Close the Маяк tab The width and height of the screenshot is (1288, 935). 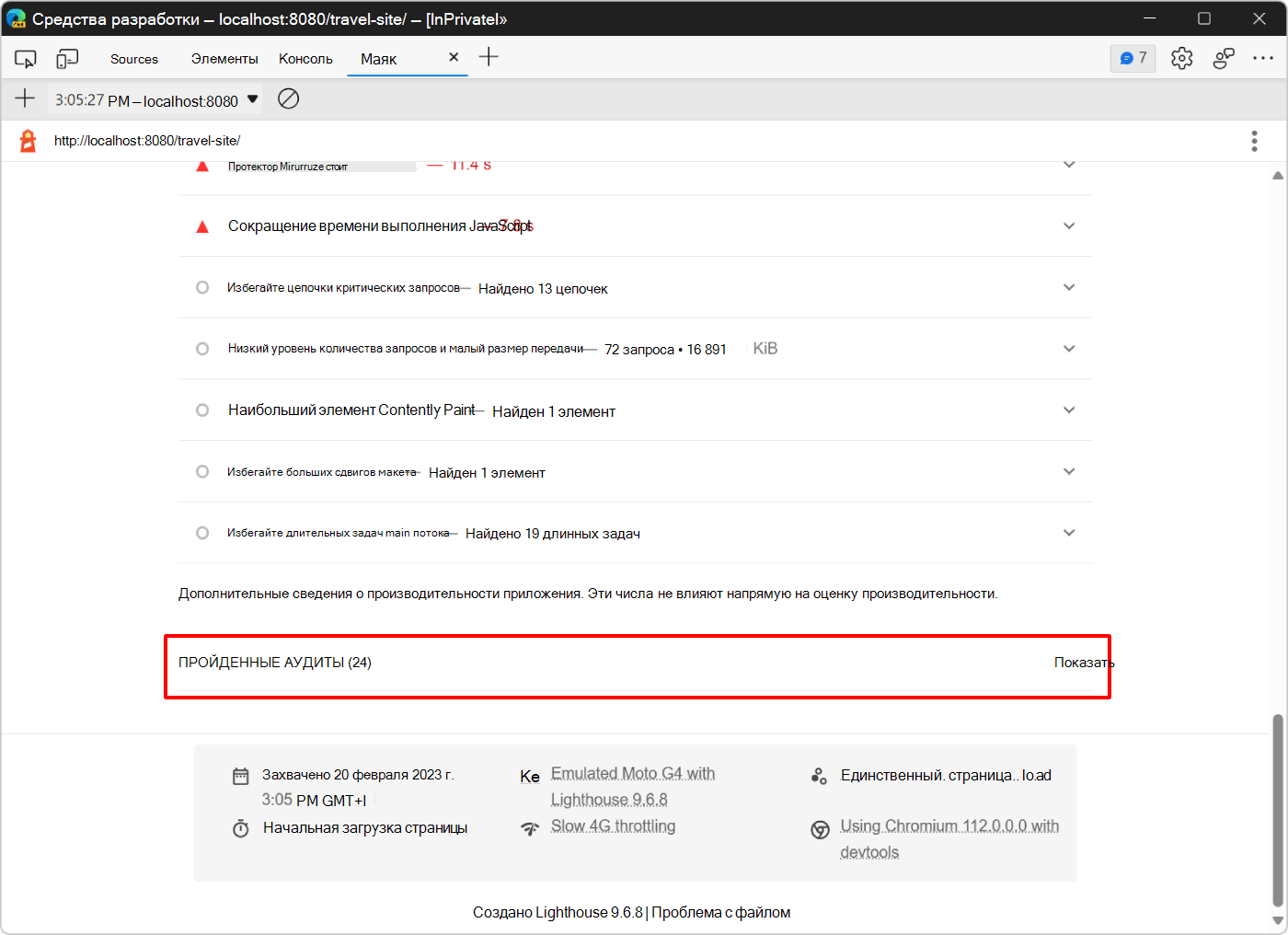(454, 57)
